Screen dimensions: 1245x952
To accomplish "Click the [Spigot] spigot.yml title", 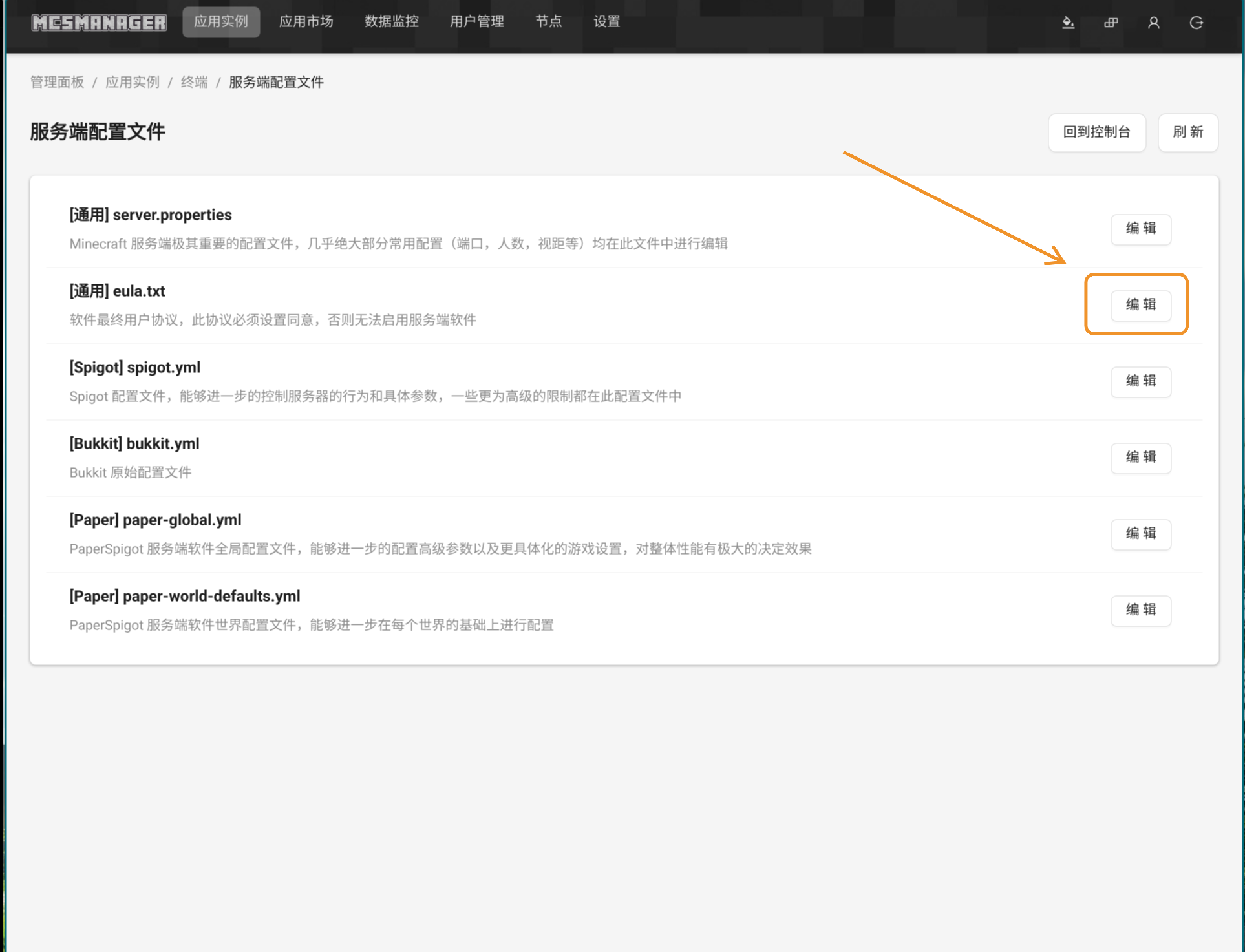I will [x=135, y=367].
